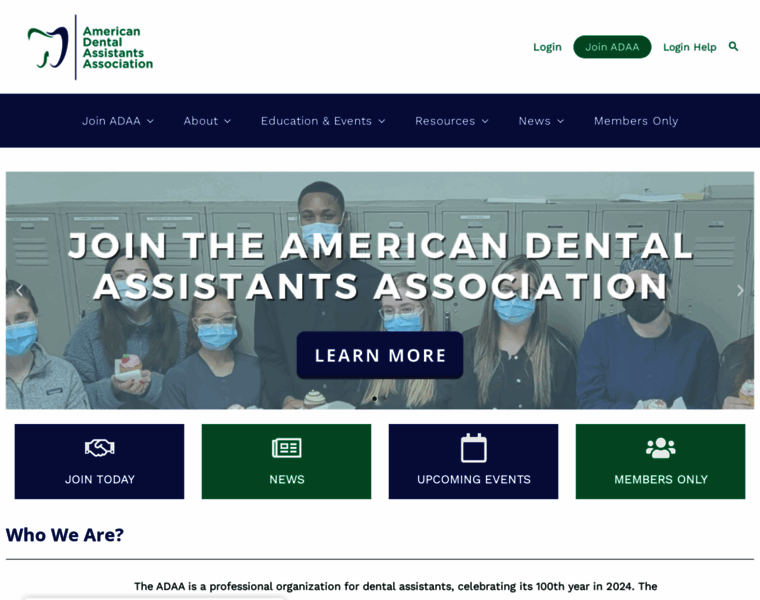Screen dimensions: 760x600
Task: Go to previous slide with left arrow
Action: (20, 290)
